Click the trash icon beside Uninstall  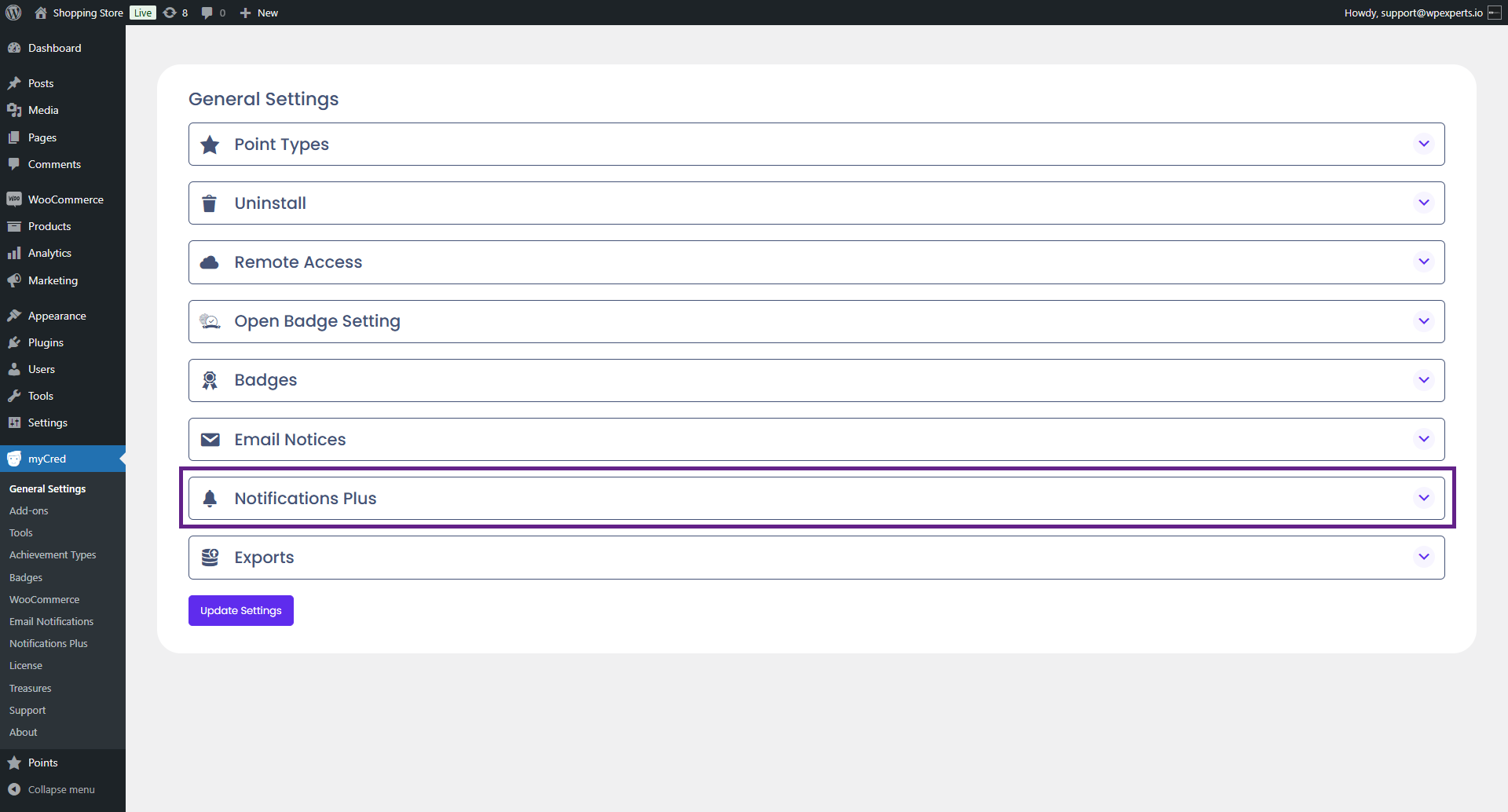click(x=210, y=203)
